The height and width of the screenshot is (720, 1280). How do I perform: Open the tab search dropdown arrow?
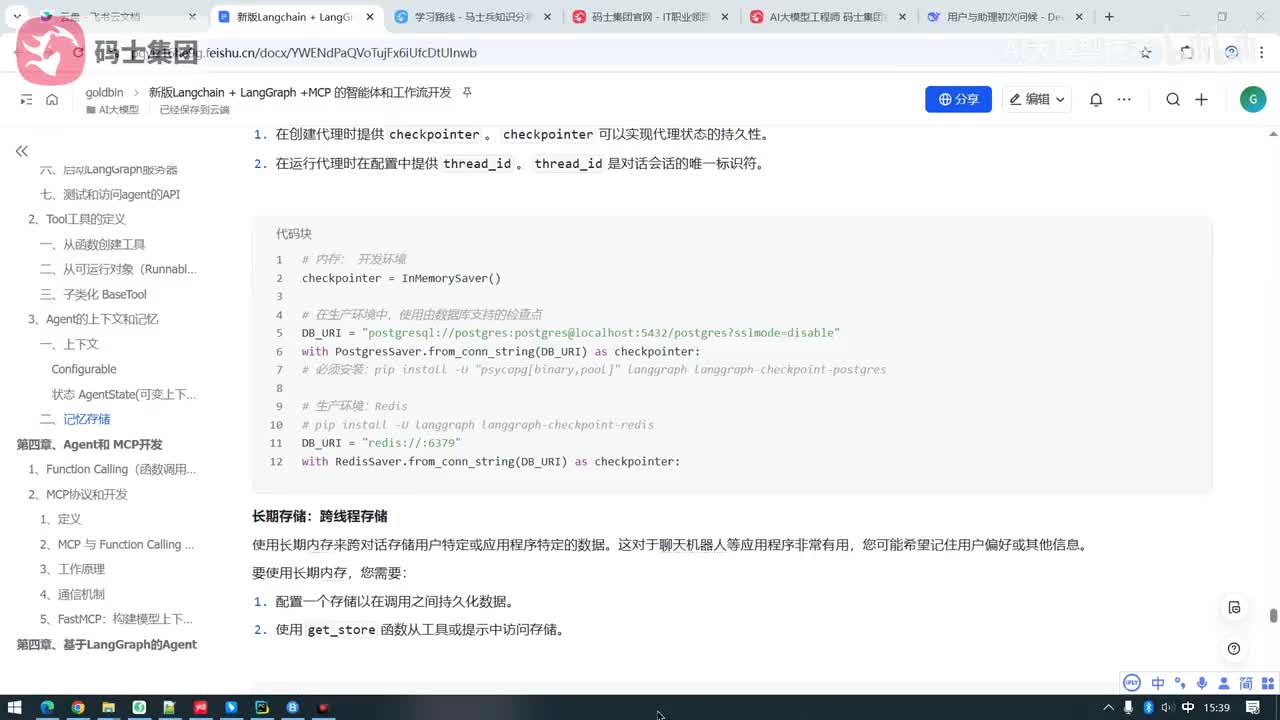coord(16,17)
